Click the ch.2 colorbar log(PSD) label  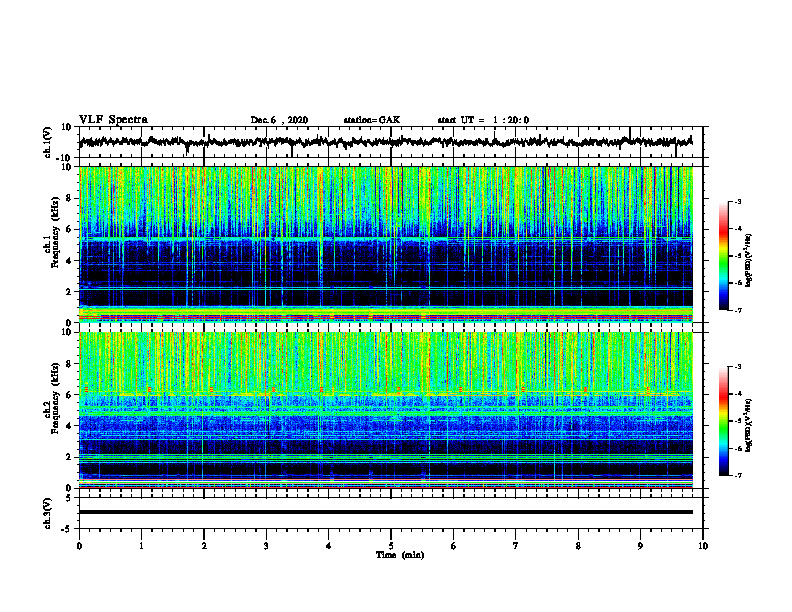coord(749,425)
